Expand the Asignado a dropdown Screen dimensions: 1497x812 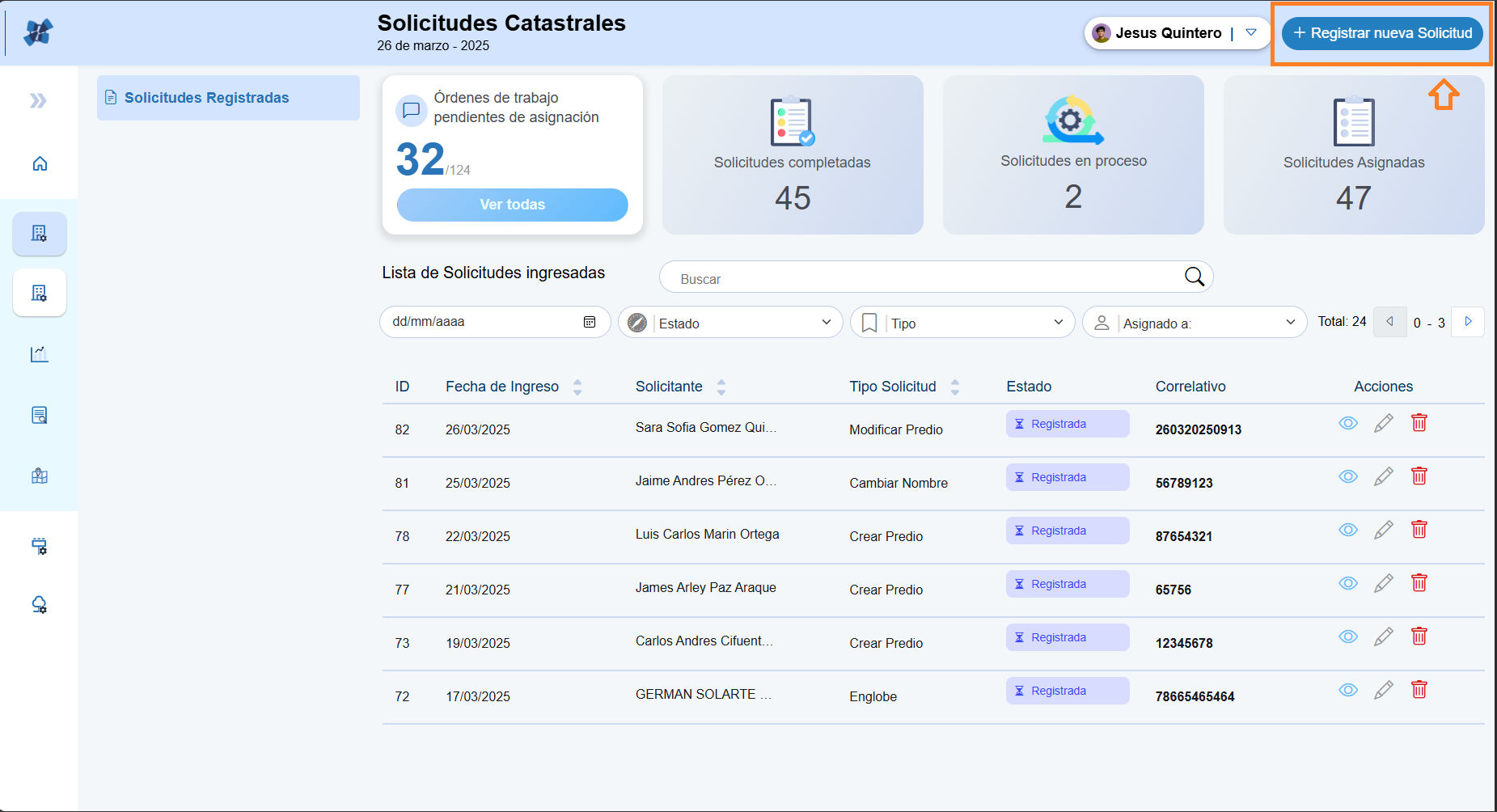tap(1195, 323)
